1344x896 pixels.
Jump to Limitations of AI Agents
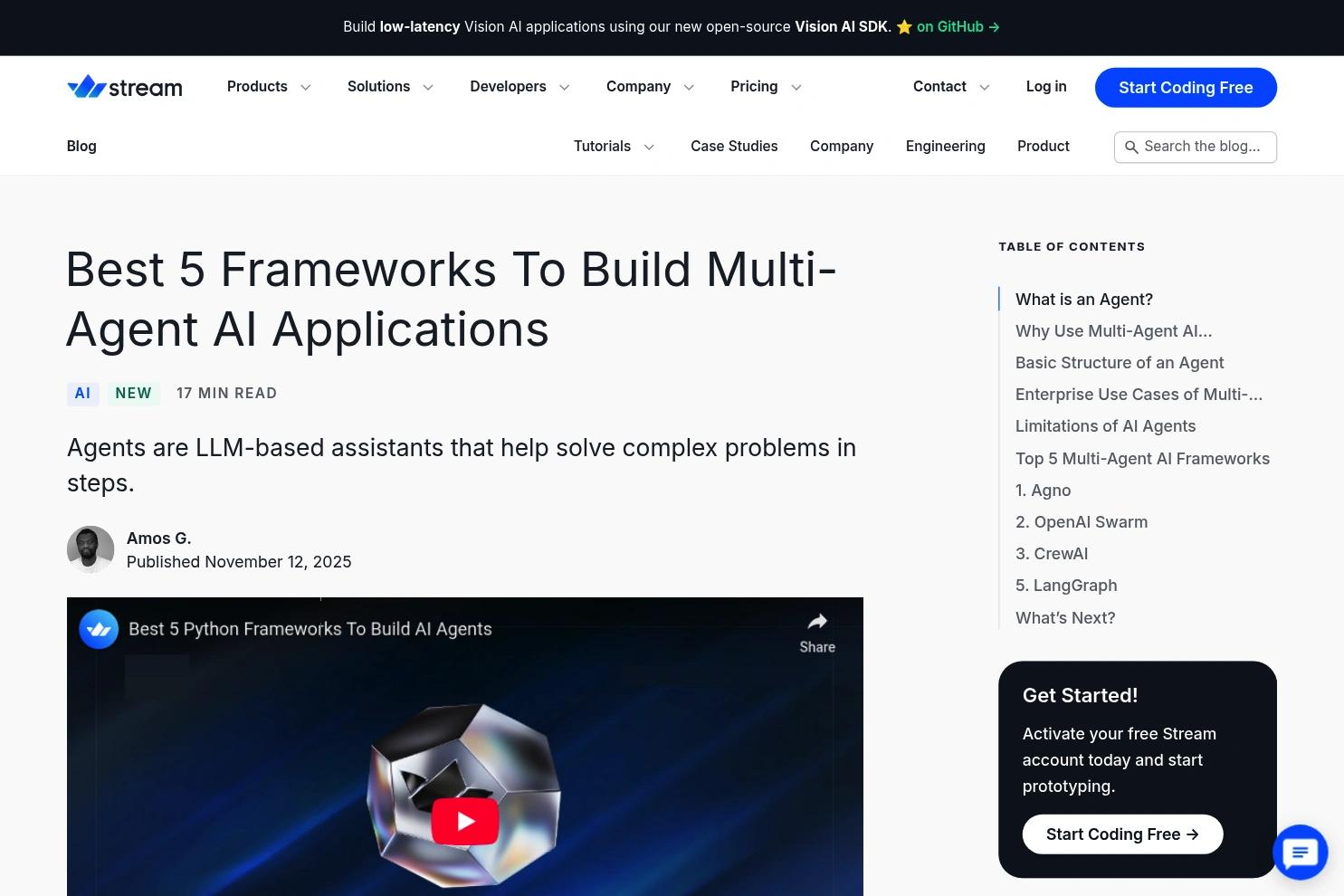[x=1105, y=426]
